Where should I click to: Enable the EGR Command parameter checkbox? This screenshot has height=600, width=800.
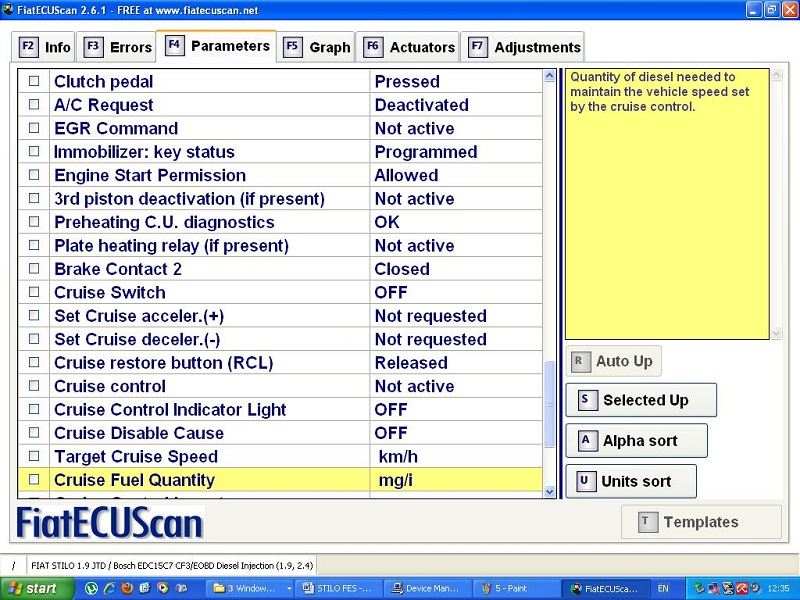34,129
